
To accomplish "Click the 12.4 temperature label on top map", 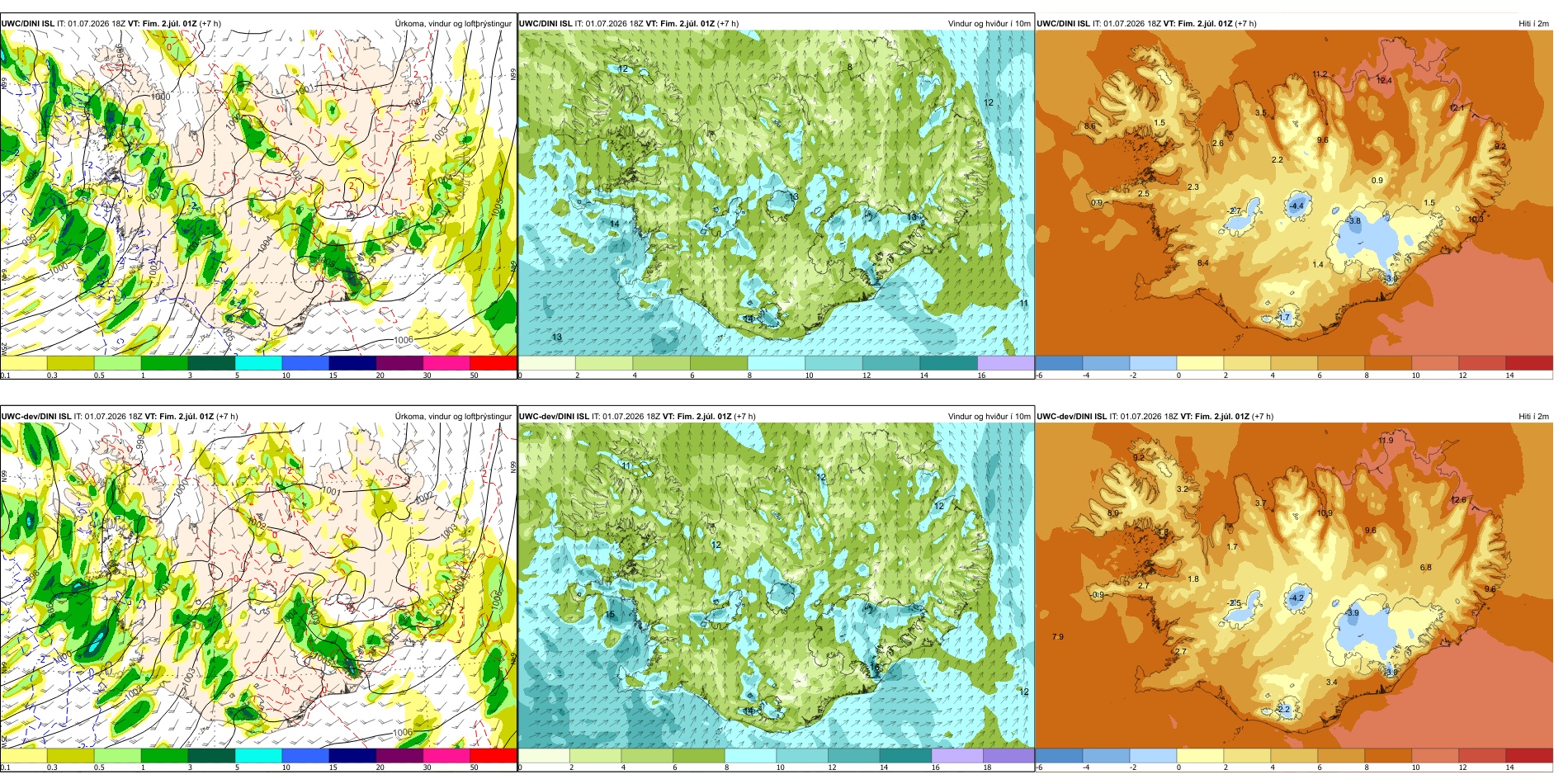I will tap(1384, 81).
